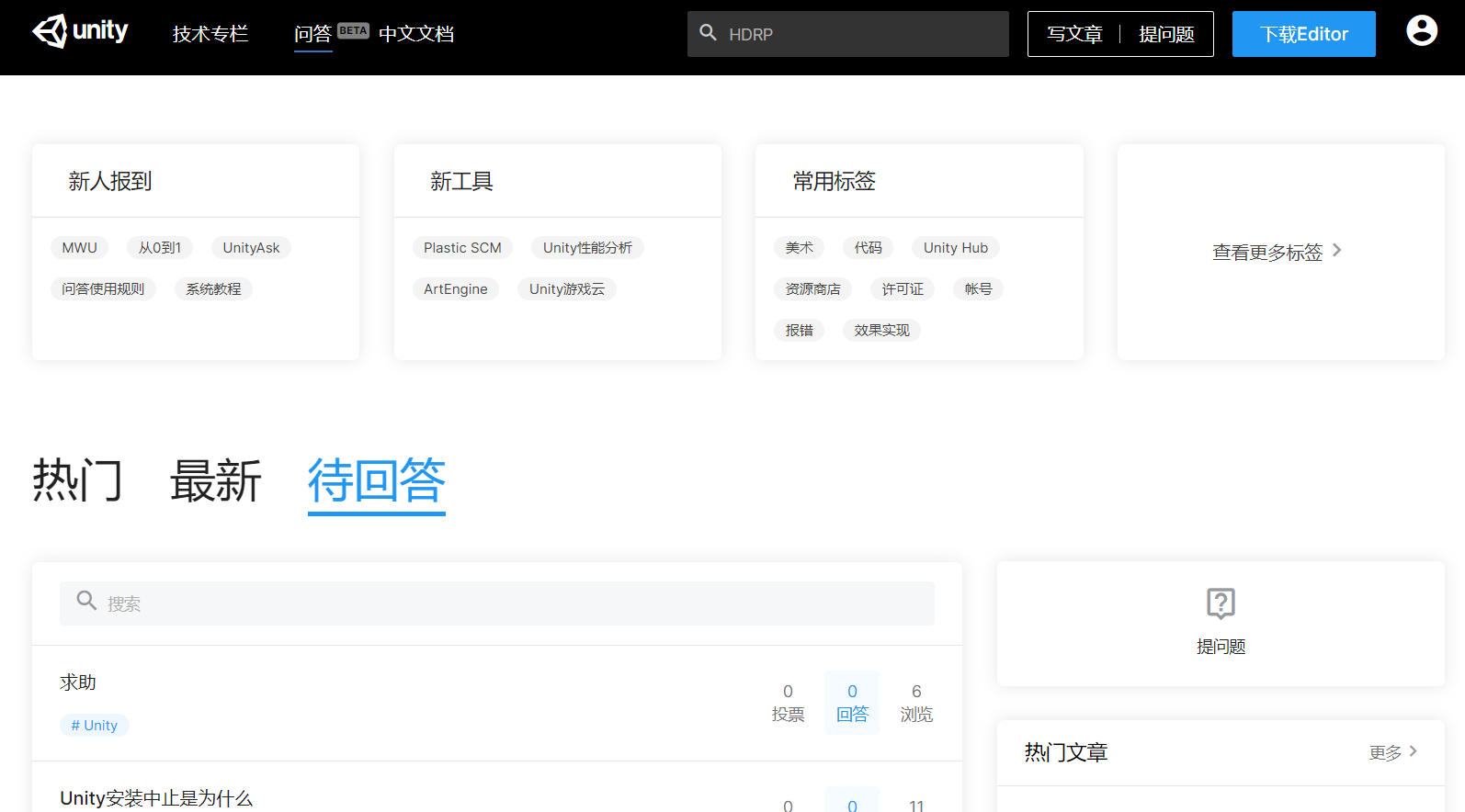Select the Plastic SCM tag

pyautogui.click(x=462, y=248)
